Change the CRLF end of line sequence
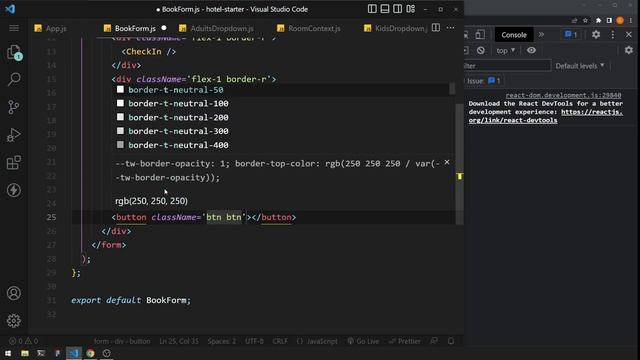The height and width of the screenshot is (360, 640). point(280,341)
